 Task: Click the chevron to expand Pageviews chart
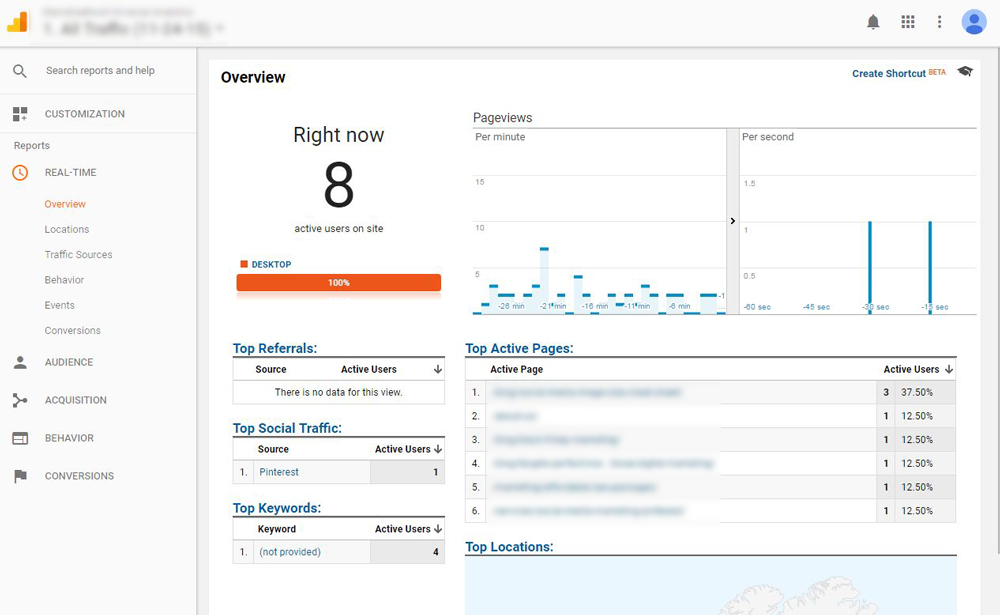tap(732, 221)
